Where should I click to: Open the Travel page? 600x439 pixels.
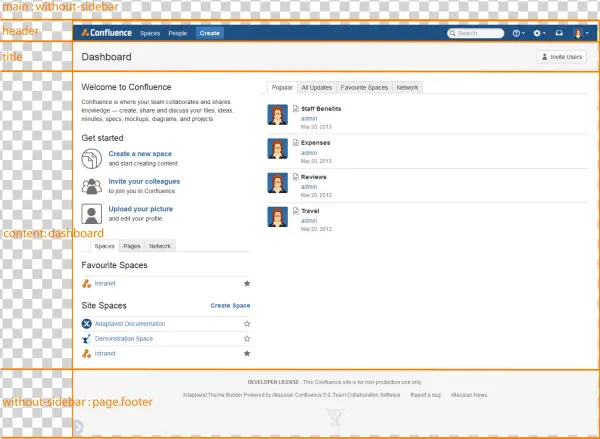(x=310, y=211)
